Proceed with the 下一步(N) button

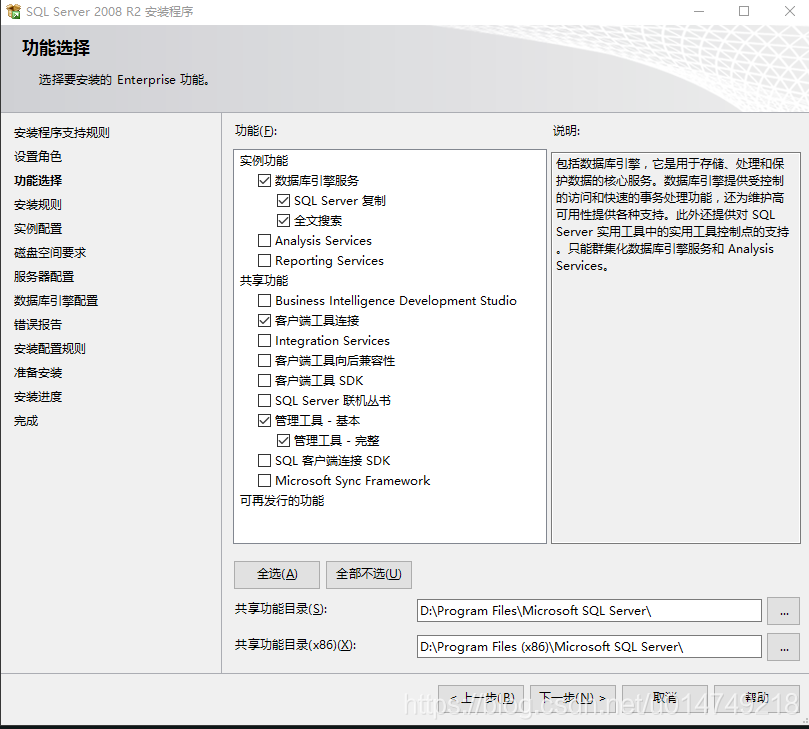pyautogui.click(x=573, y=698)
